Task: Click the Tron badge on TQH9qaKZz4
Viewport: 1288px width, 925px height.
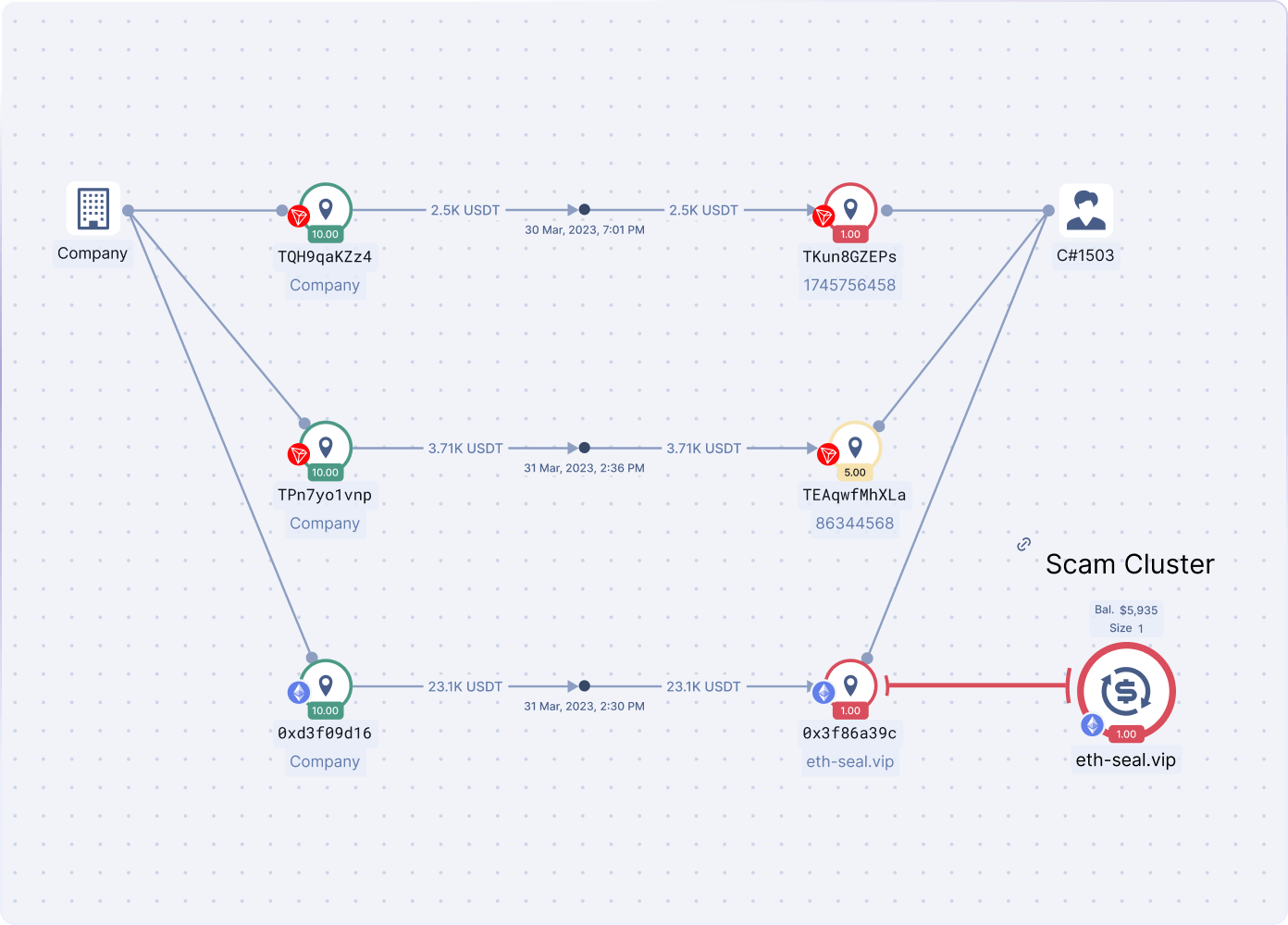Action: tap(299, 216)
